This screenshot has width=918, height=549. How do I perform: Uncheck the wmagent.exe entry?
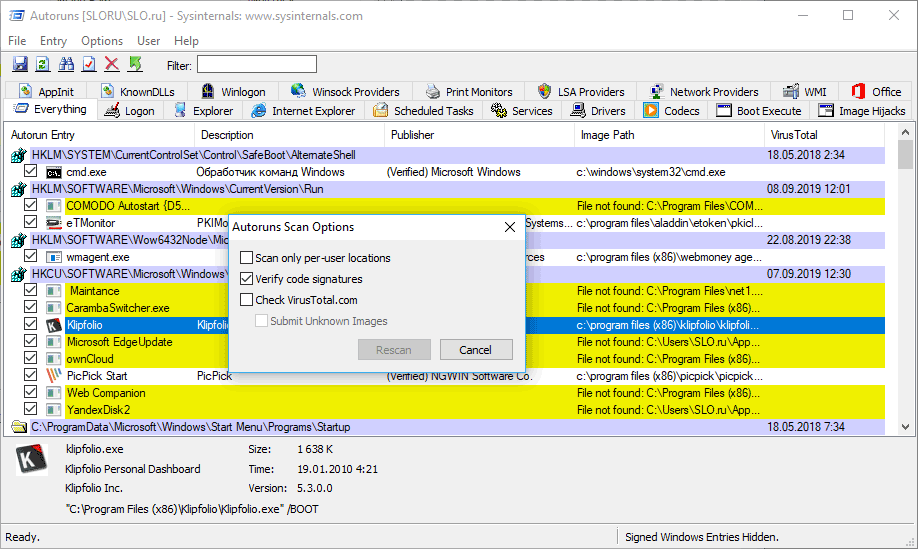click(30, 256)
